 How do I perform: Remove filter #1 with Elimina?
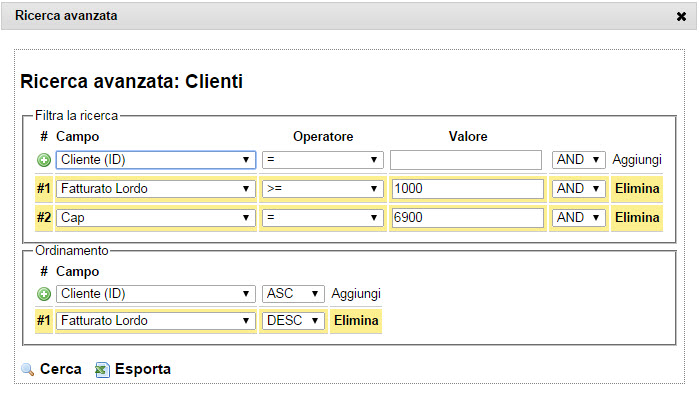click(637, 189)
